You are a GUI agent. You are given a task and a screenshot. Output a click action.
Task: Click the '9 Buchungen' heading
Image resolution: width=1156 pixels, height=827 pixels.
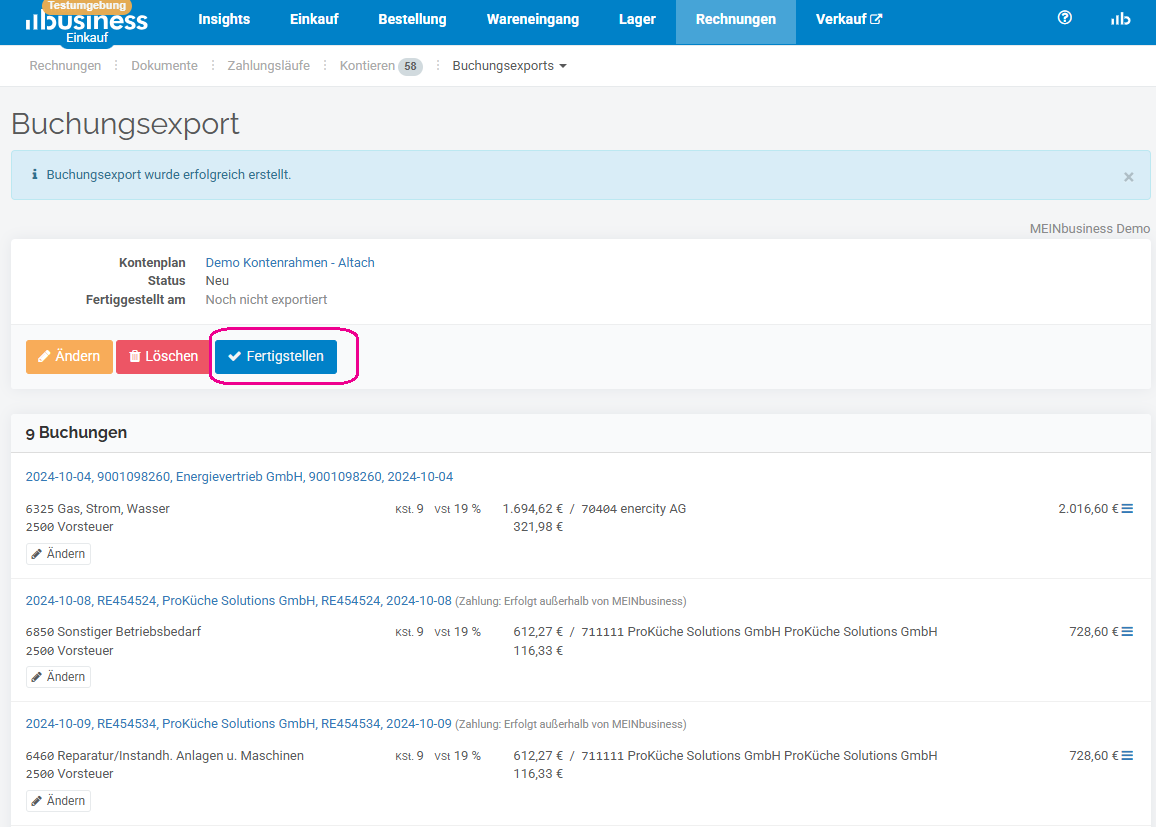click(x=76, y=433)
